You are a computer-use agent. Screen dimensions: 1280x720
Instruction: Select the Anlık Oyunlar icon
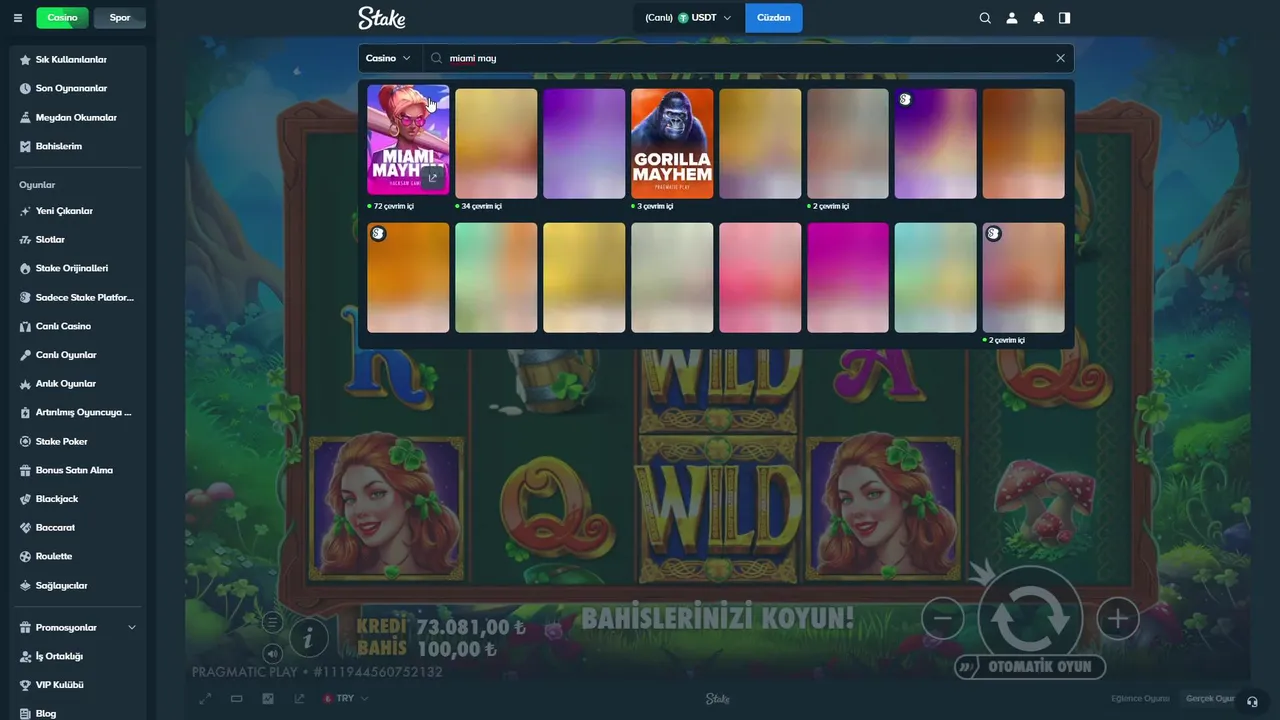coord(26,384)
